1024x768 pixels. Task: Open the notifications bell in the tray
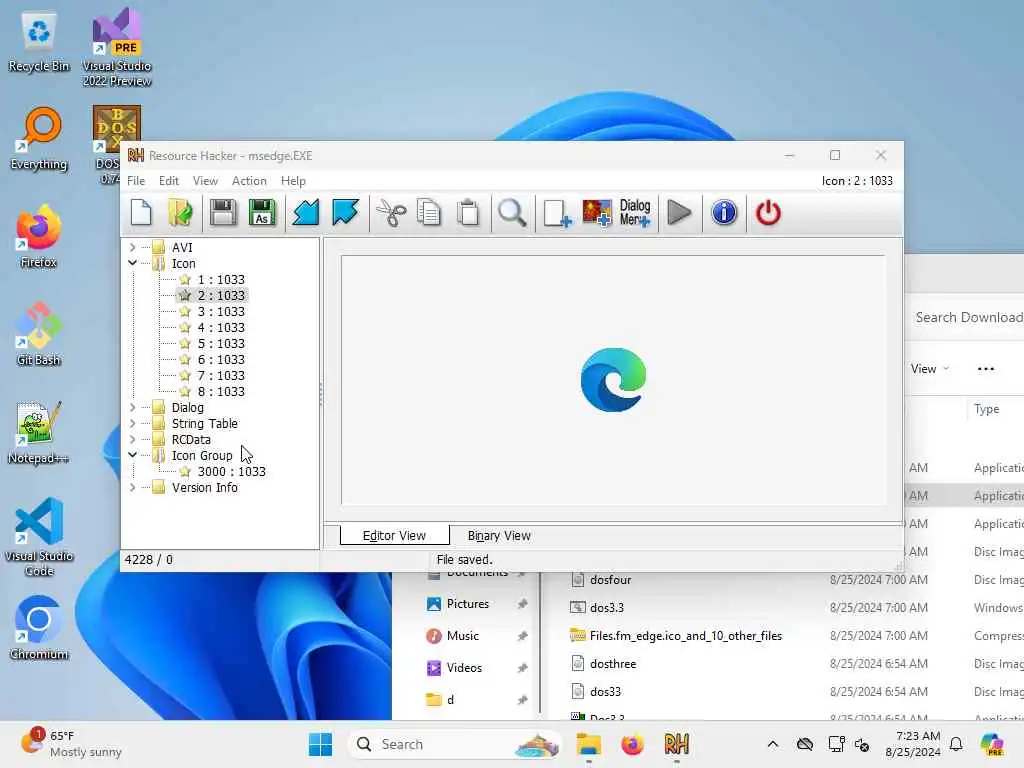tap(956, 744)
